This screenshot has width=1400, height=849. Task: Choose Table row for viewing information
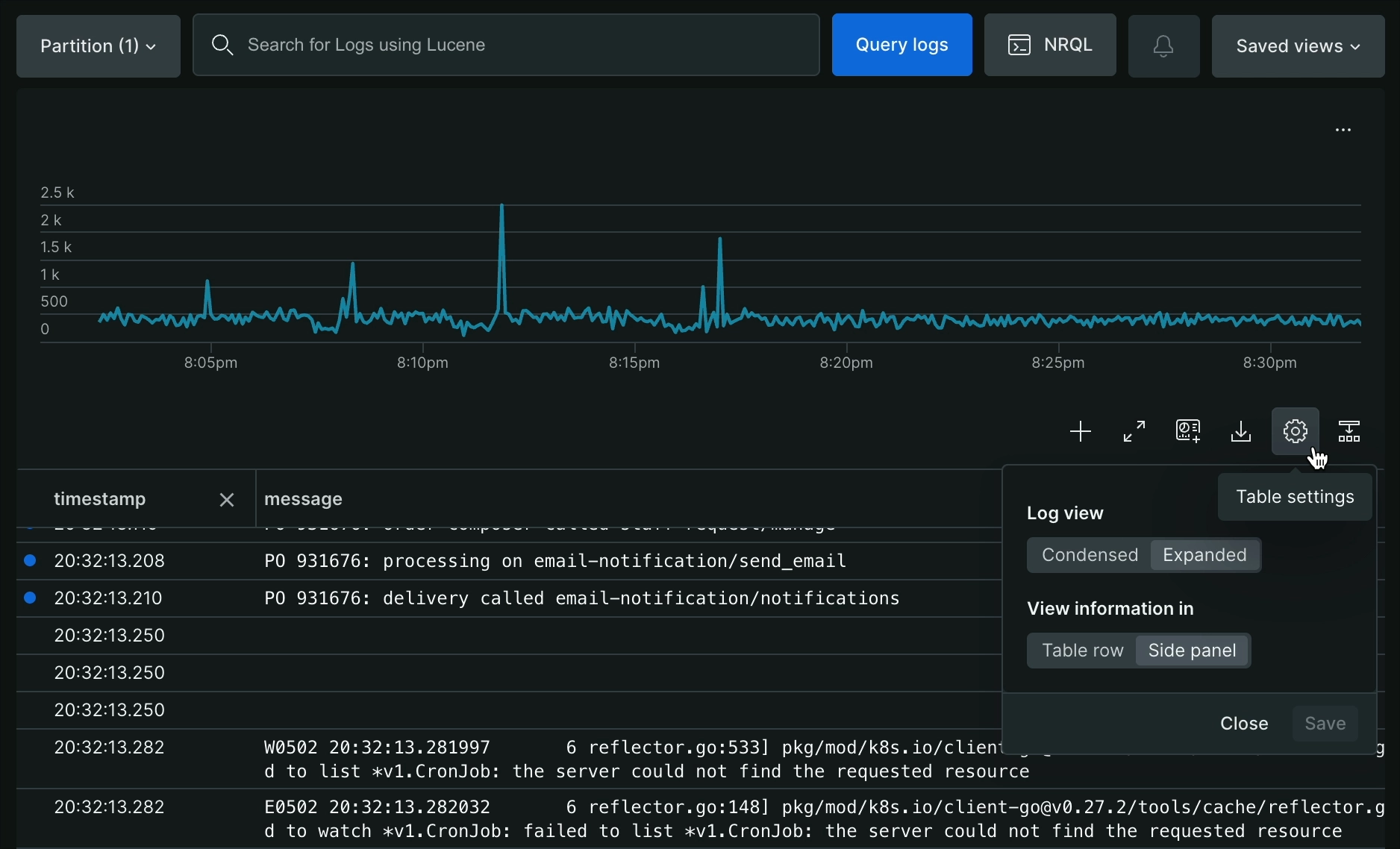coord(1082,651)
